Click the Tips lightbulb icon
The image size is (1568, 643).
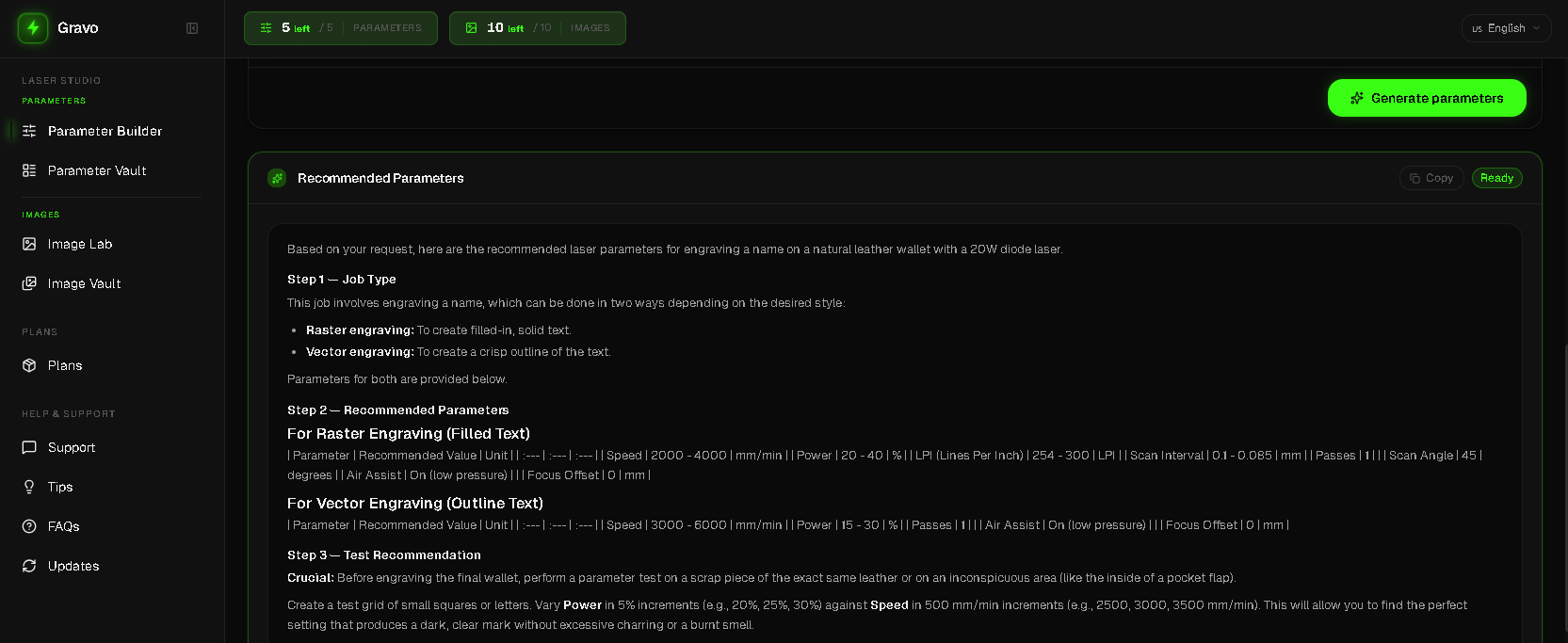pos(29,487)
